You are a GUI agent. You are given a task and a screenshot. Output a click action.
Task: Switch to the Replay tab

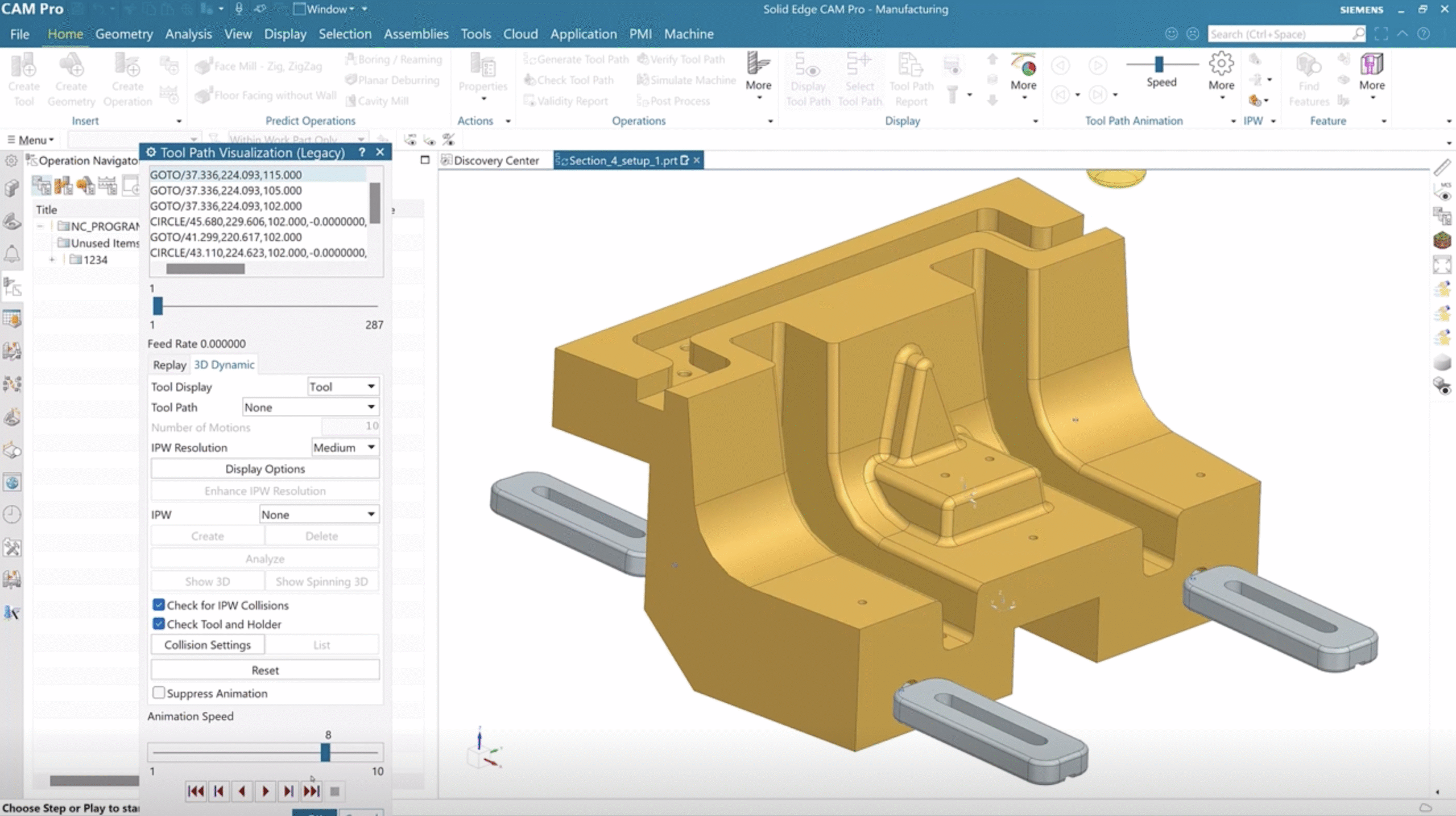tap(168, 365)
